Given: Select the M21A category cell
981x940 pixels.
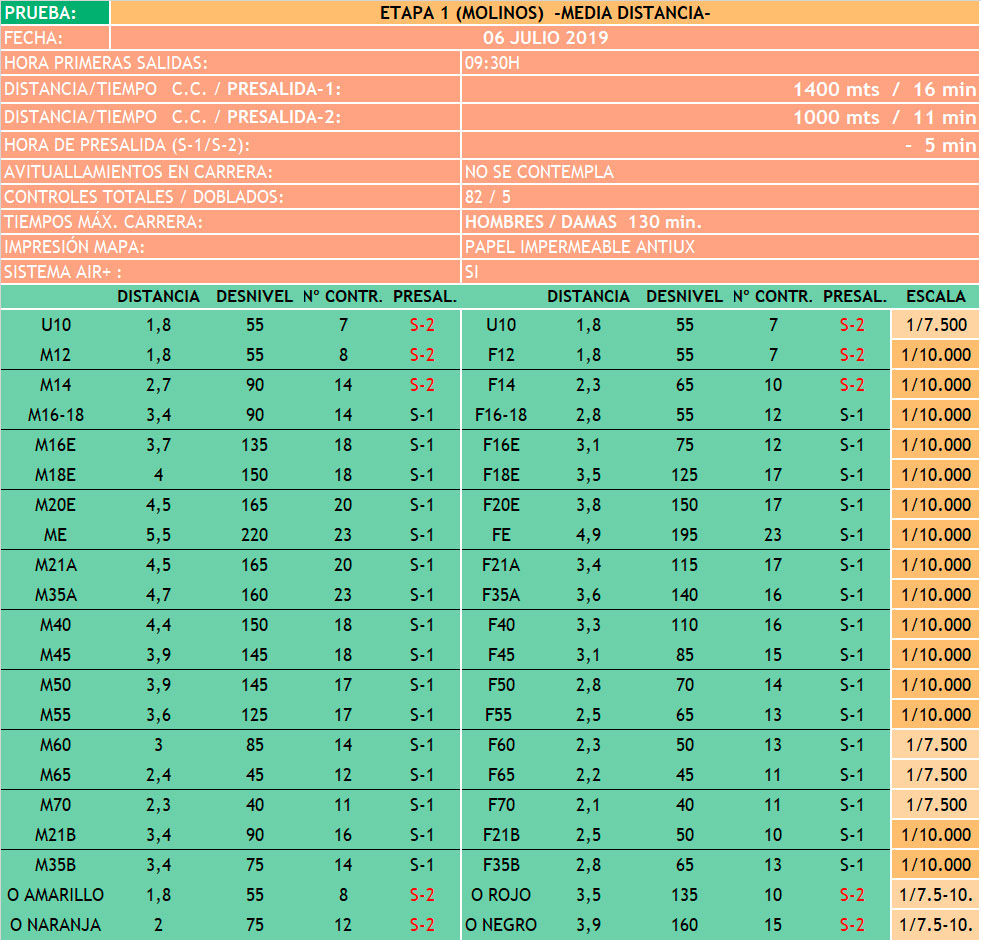Looking at the screenshot, I should (x=56, y=565).
